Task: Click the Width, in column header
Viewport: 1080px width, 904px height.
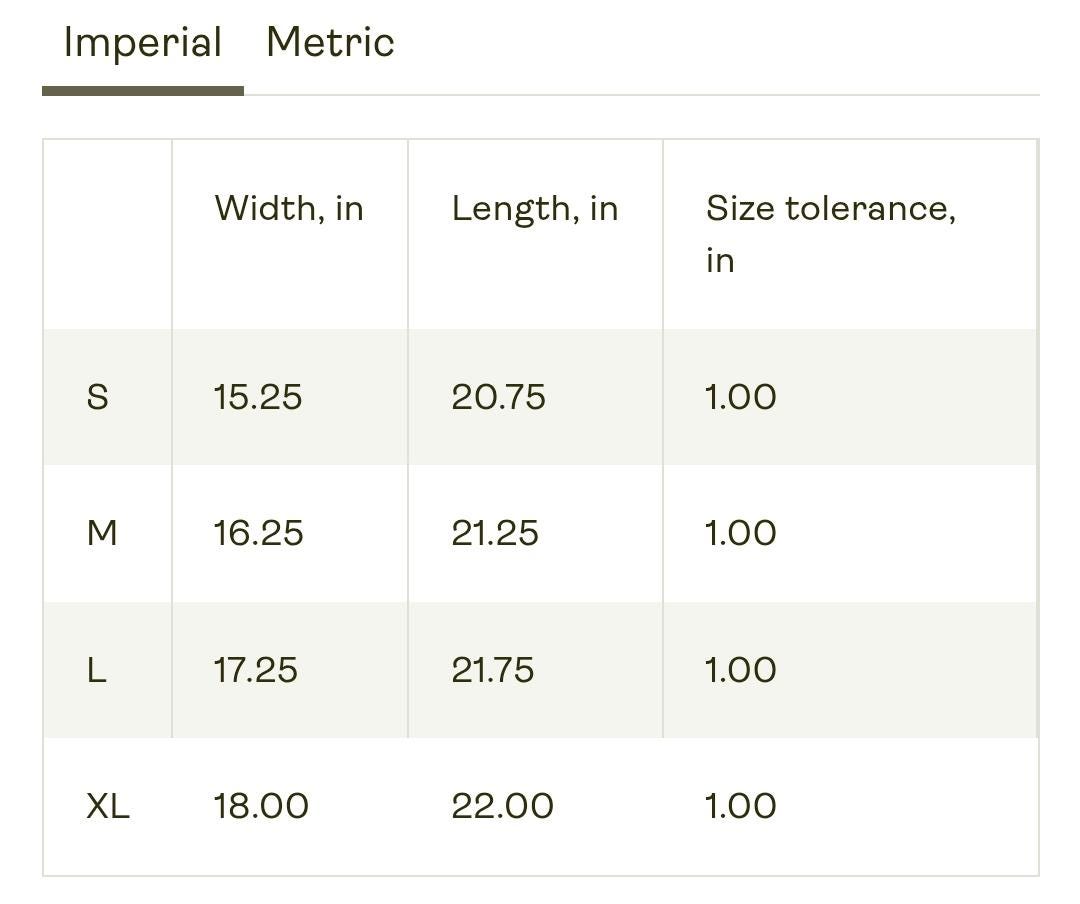Action: coord(289,208)
